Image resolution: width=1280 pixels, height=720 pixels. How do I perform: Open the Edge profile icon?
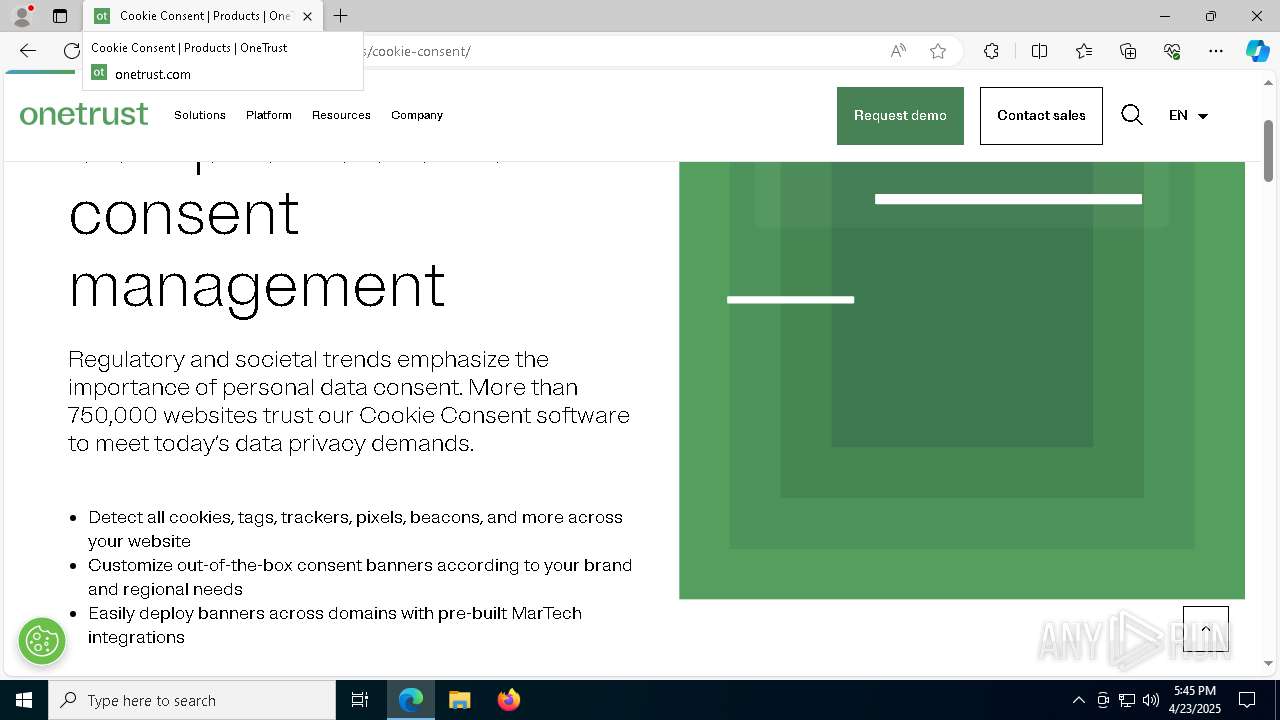pos(22,16)
